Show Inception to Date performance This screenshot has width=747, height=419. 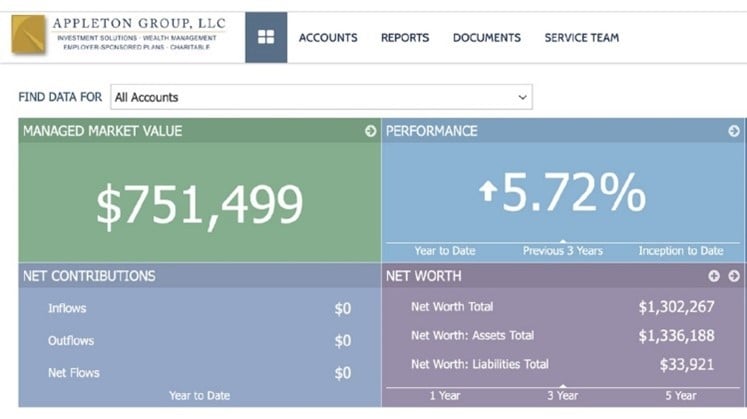click(x=680, y=250)
